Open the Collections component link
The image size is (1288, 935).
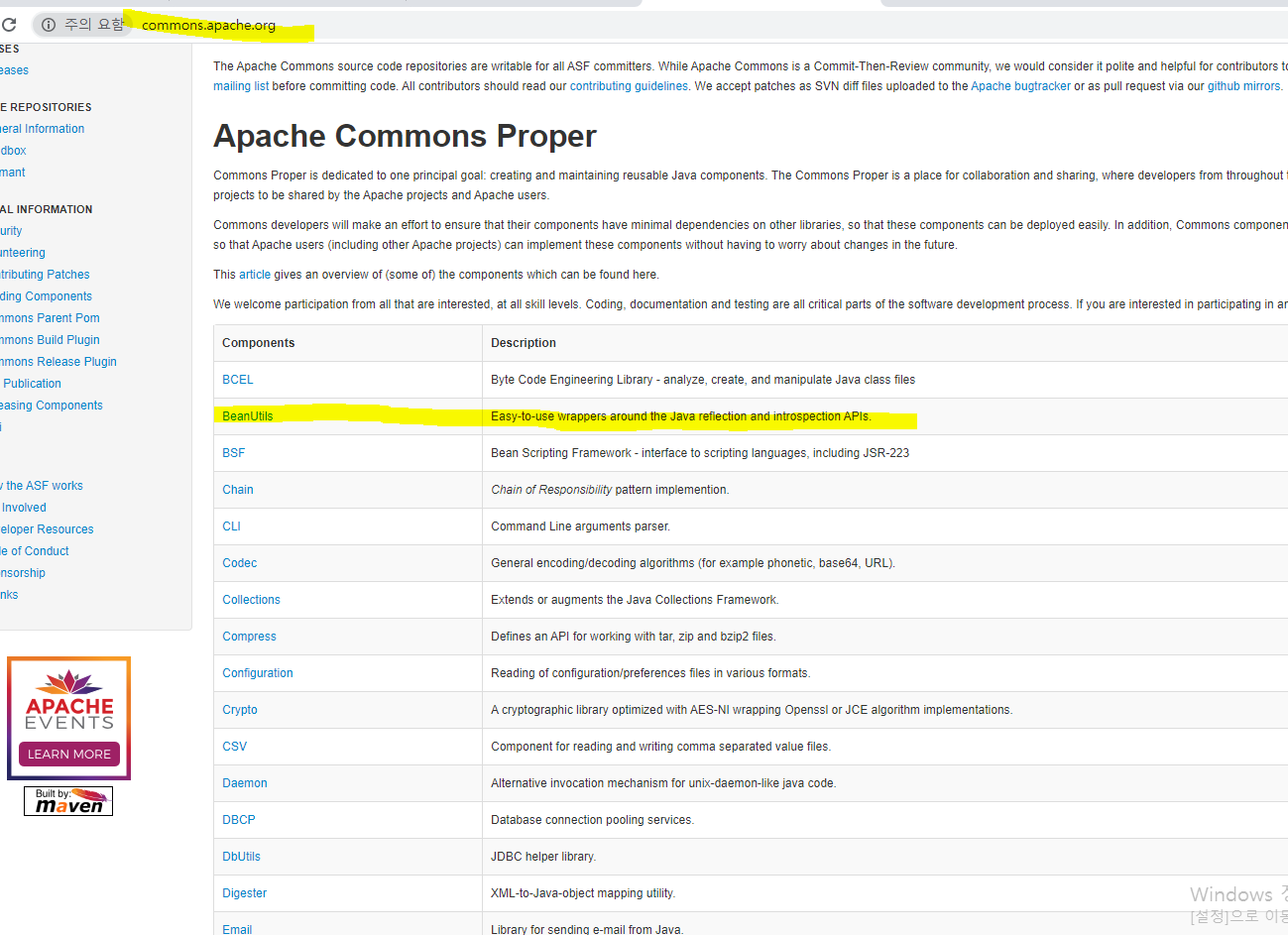point(252,600)
